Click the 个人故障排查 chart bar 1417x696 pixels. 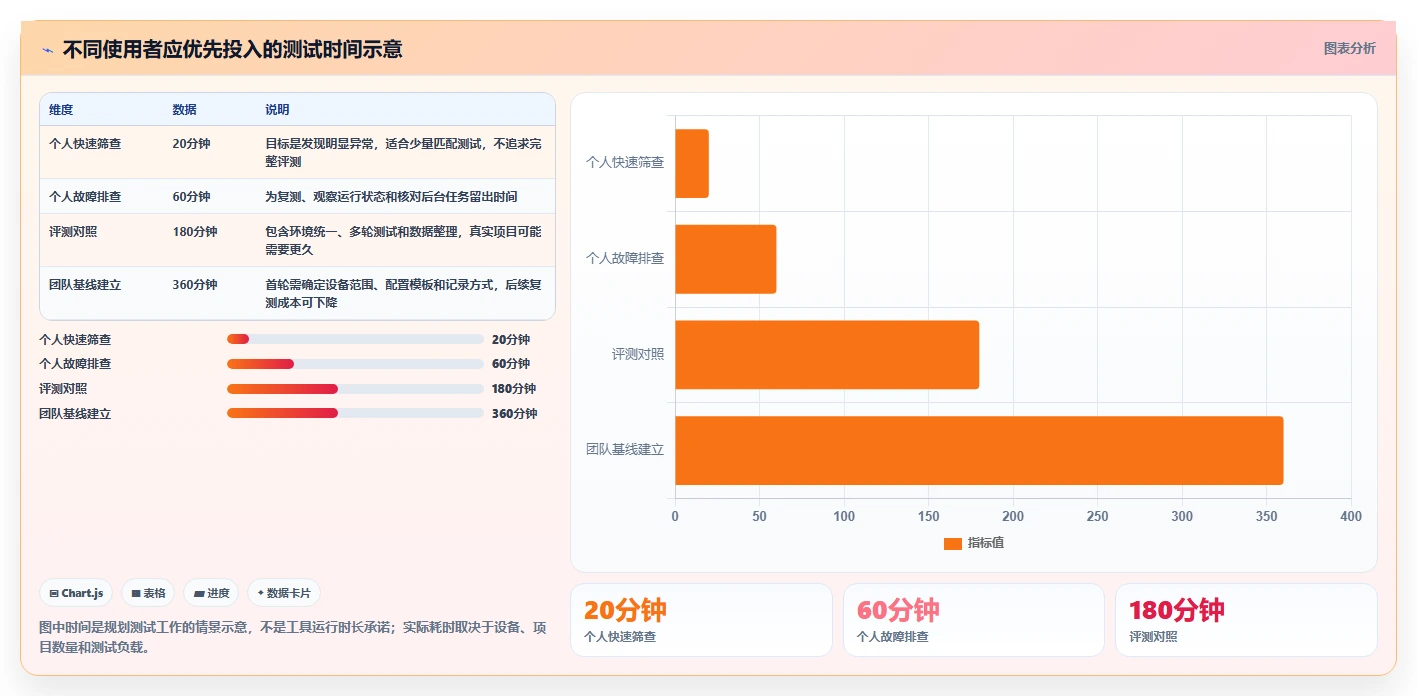[726, 259]
